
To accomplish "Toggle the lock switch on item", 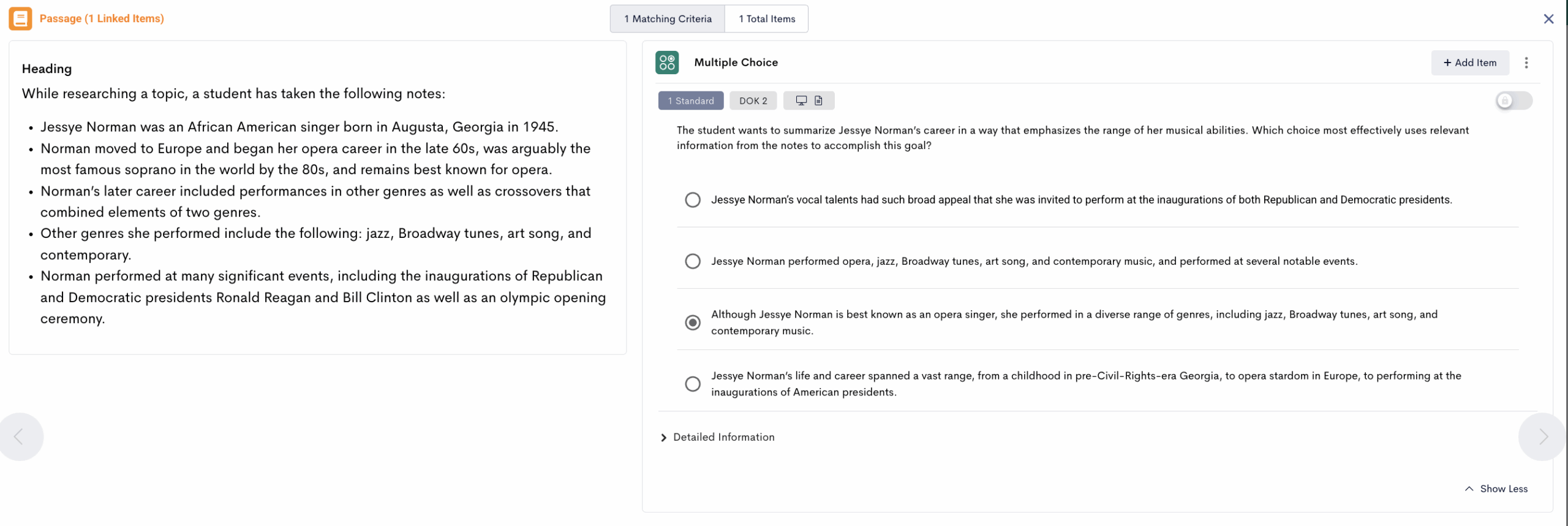I will [x=1513, y=101].
